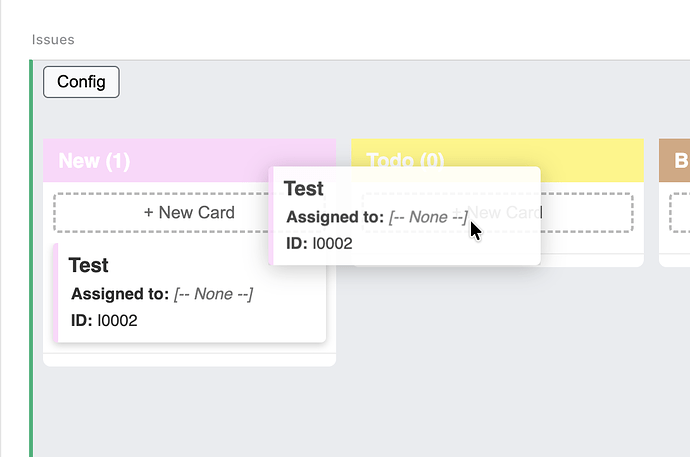Click the Test title on the floating dragged card
Screen dimensions: 690x457
(x=304, y=188)
